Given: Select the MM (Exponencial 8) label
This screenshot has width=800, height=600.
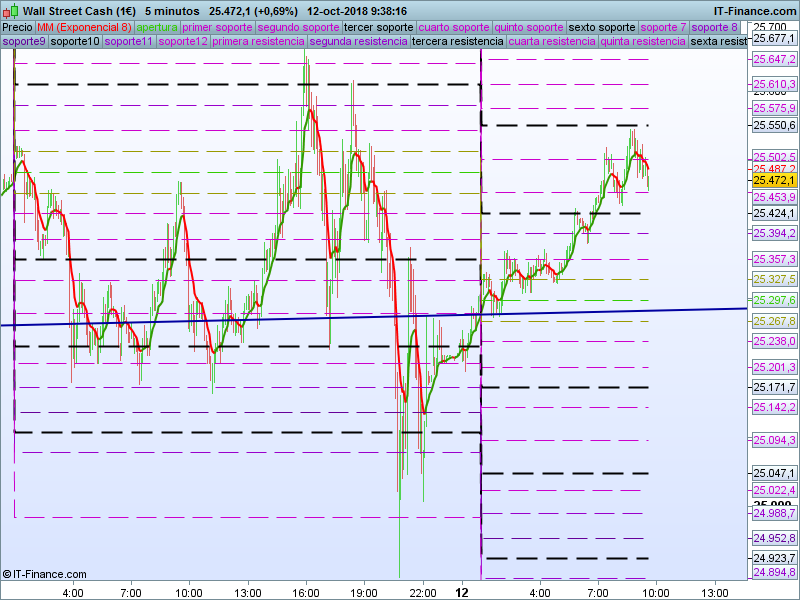Looking at the screenshot, I should 84,27.
